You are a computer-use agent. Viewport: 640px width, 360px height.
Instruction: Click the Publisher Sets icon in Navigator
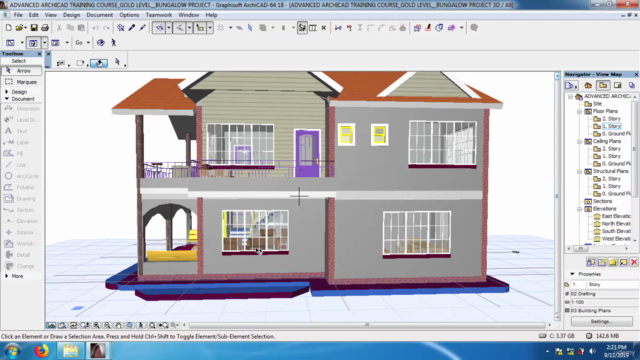pyautogui.click(x=632, y=85)
